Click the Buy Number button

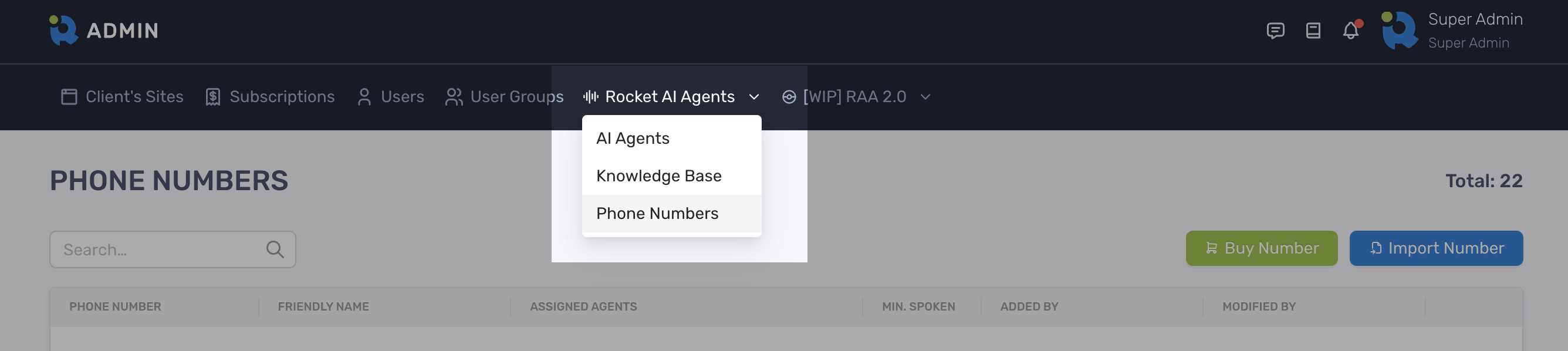point(1261,248)
